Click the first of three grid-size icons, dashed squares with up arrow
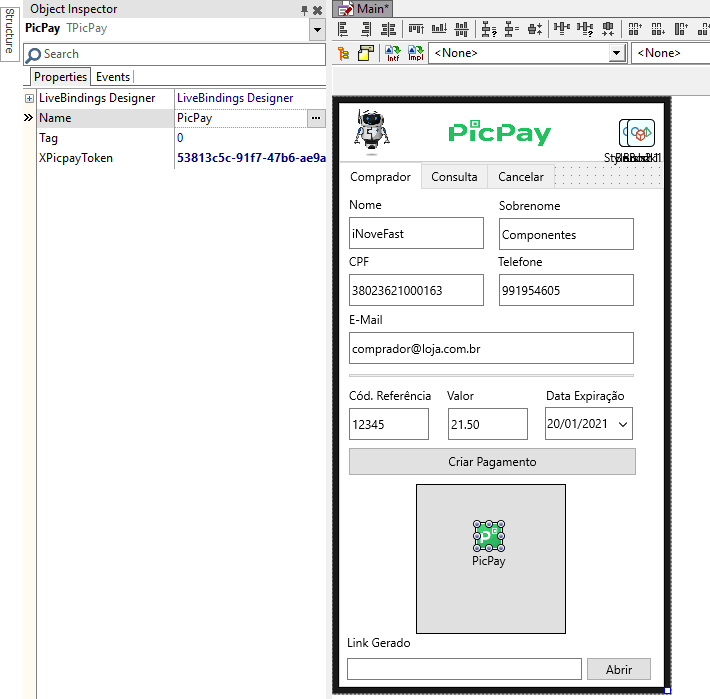710x699 pixels. click(635, 29)
